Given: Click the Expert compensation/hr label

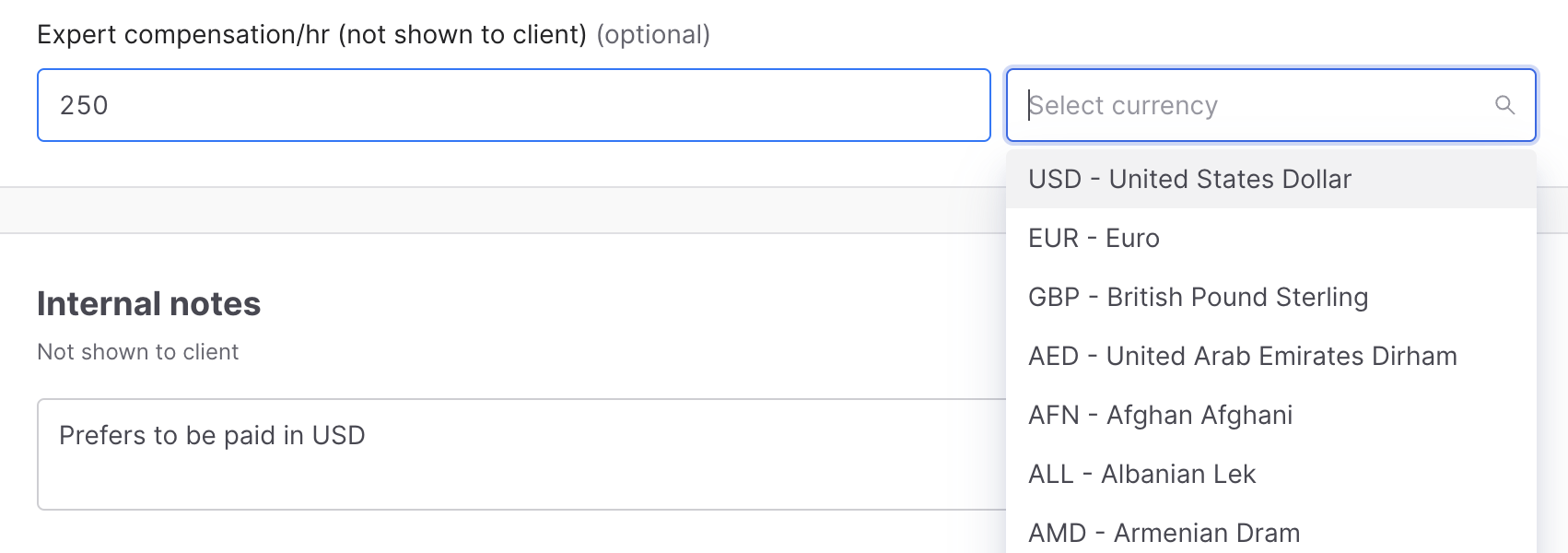Looking at the screenshot, I should click(184, 35).
